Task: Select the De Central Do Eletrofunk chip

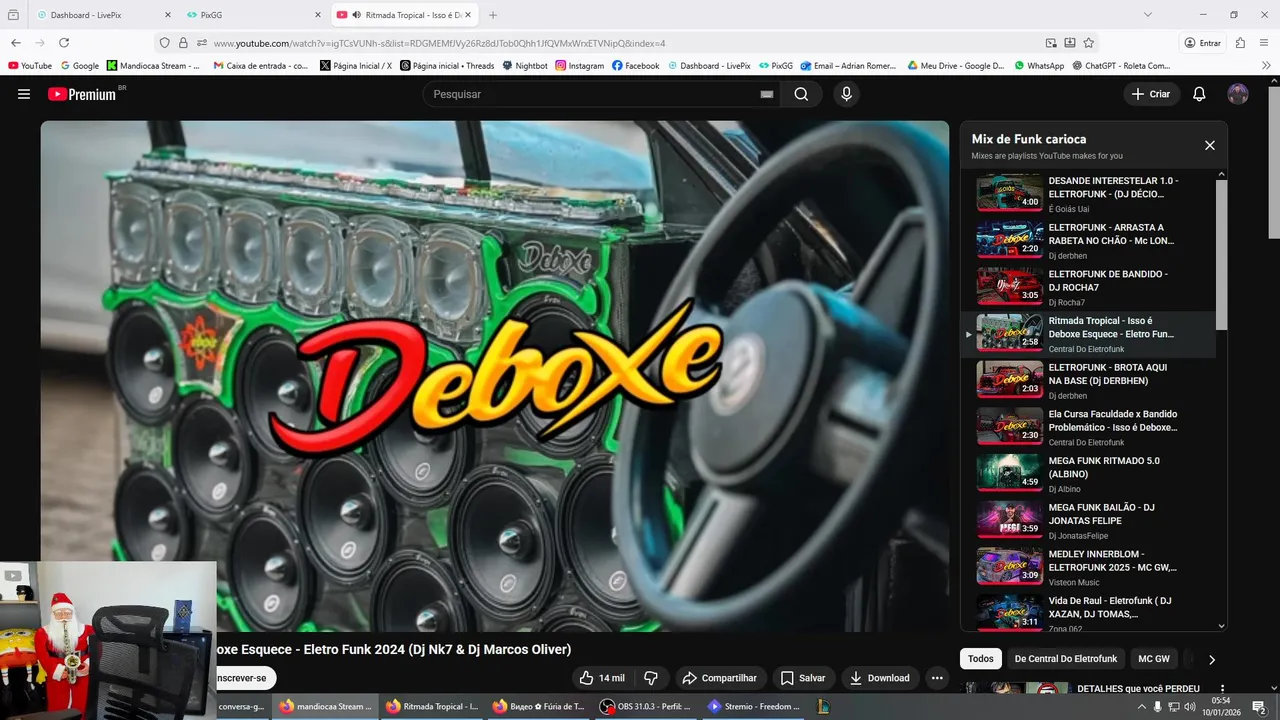Action: 1066,659
